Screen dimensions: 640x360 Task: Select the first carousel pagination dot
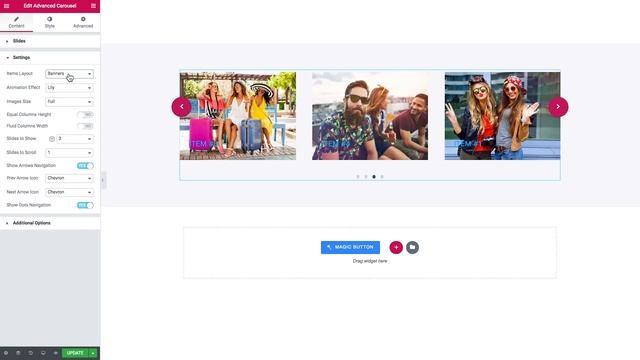pyautogui.click(x=358, y=177)
